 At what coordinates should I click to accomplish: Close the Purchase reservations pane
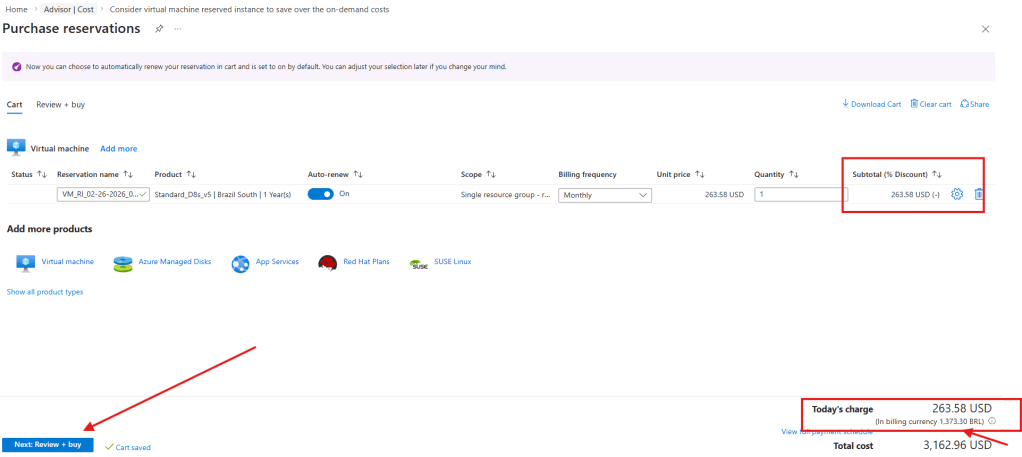tap(987, 29)
